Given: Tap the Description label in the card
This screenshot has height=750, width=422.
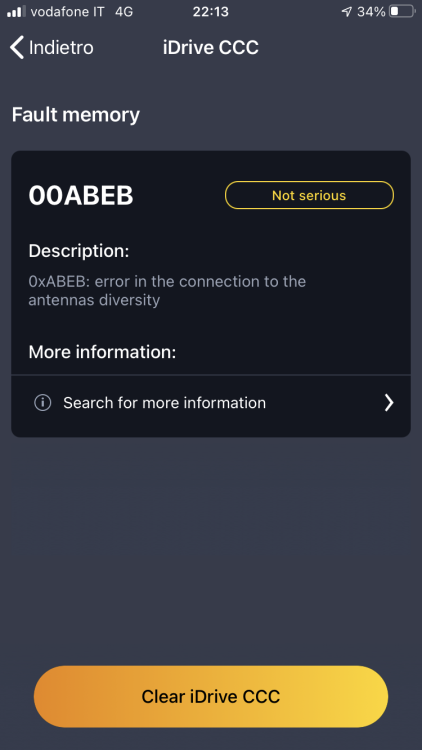Looking at the screenshot, I should click(79, 251).
